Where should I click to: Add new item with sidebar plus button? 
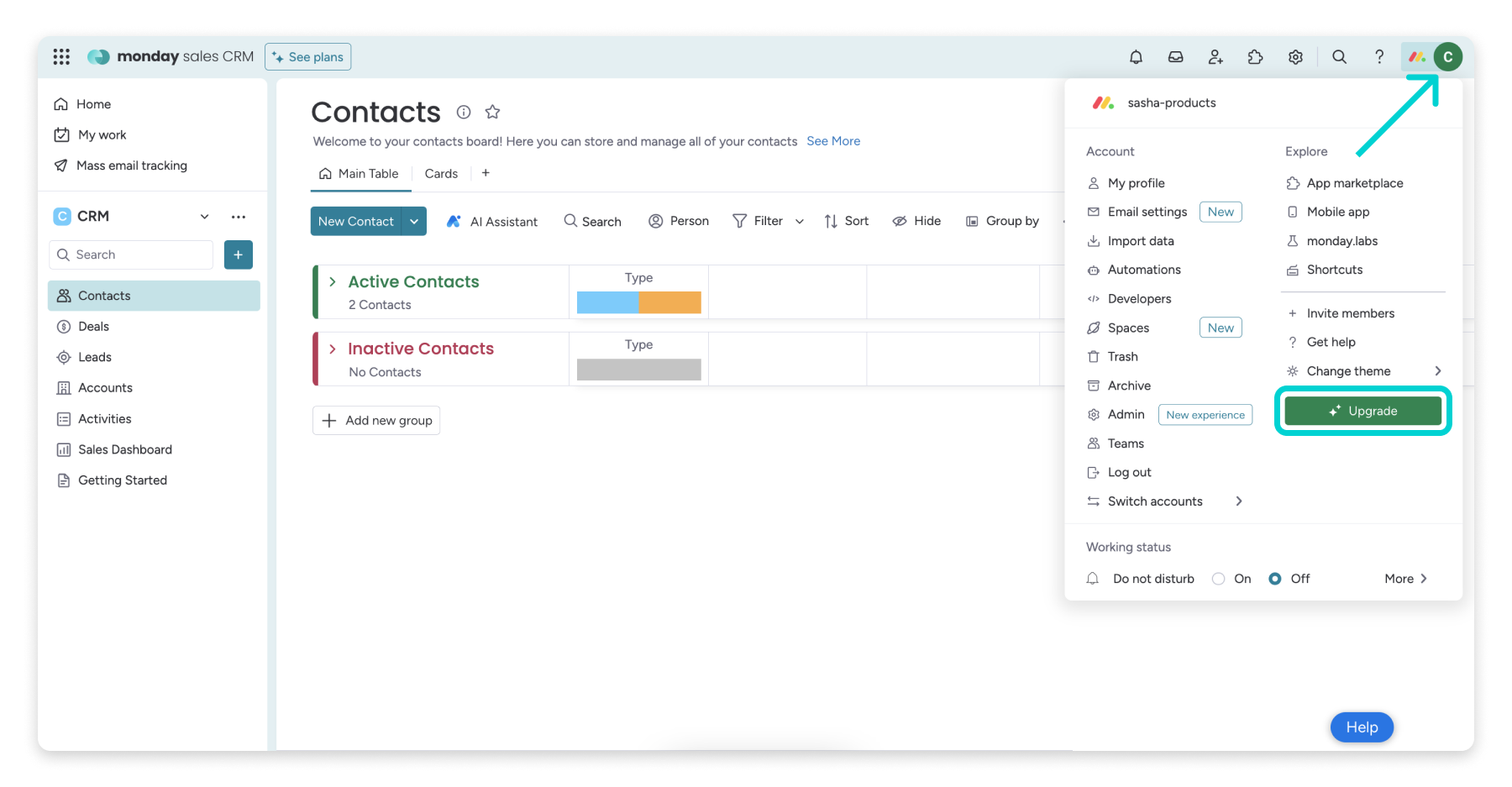pyautogui.click(x=239, y=254)
